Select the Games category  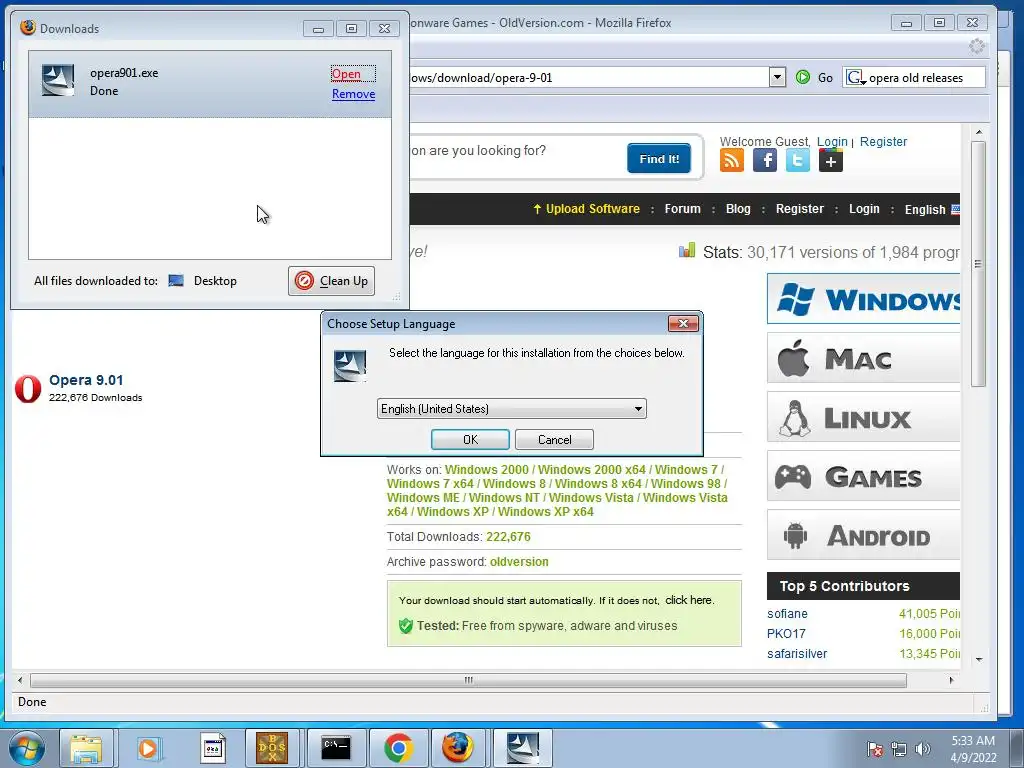point(863,476)
